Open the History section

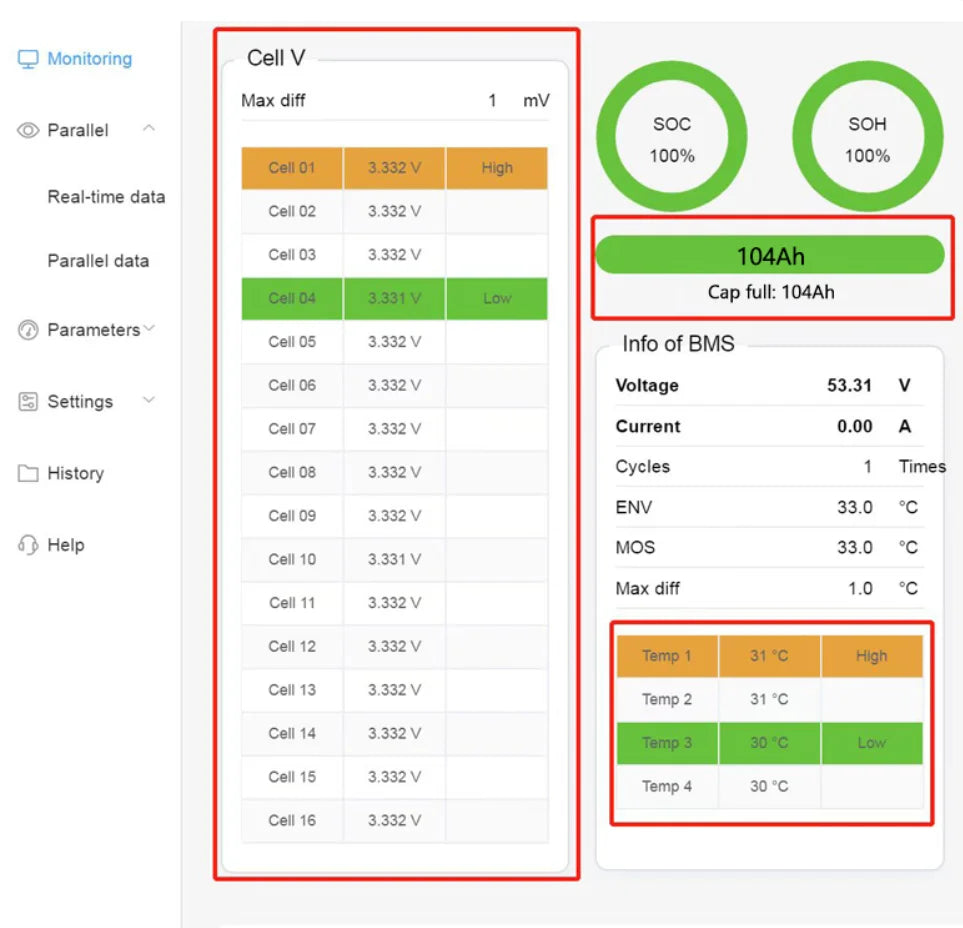tap(75, 474)
